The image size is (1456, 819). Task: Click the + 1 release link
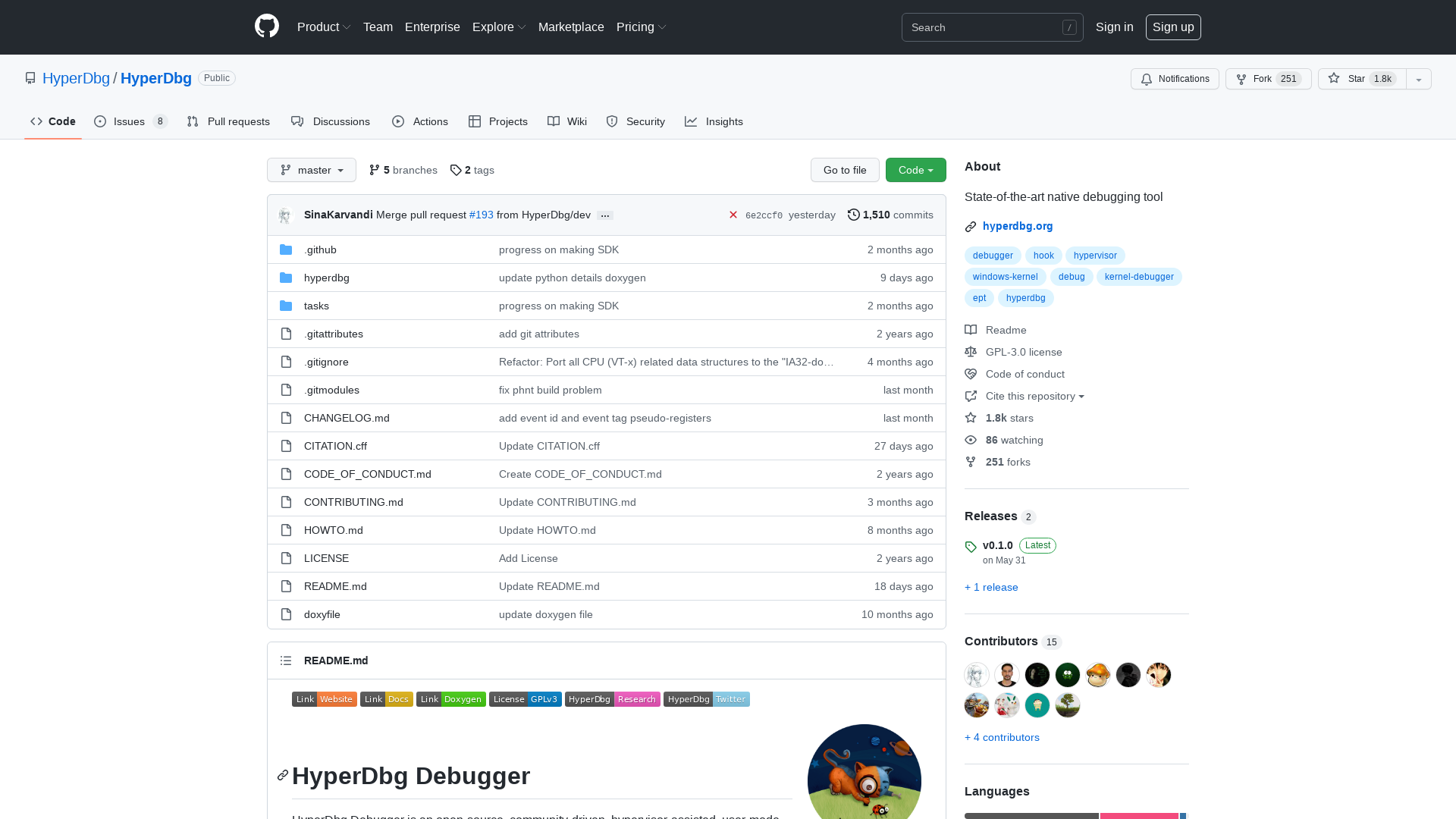tap(991, 587)
